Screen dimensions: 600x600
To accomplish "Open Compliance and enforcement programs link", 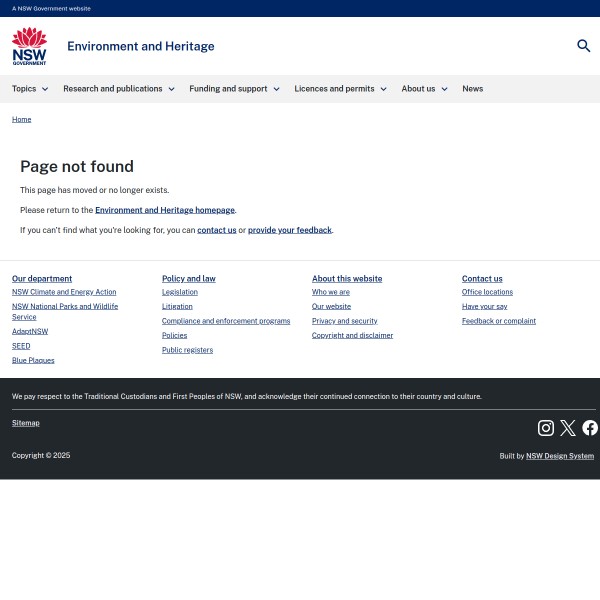I will 226,321.
